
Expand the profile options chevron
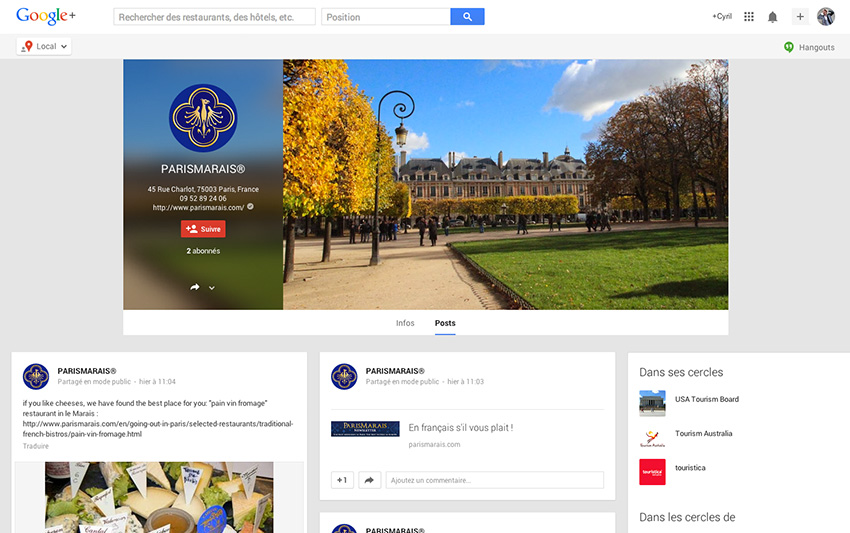click(212, 288)
